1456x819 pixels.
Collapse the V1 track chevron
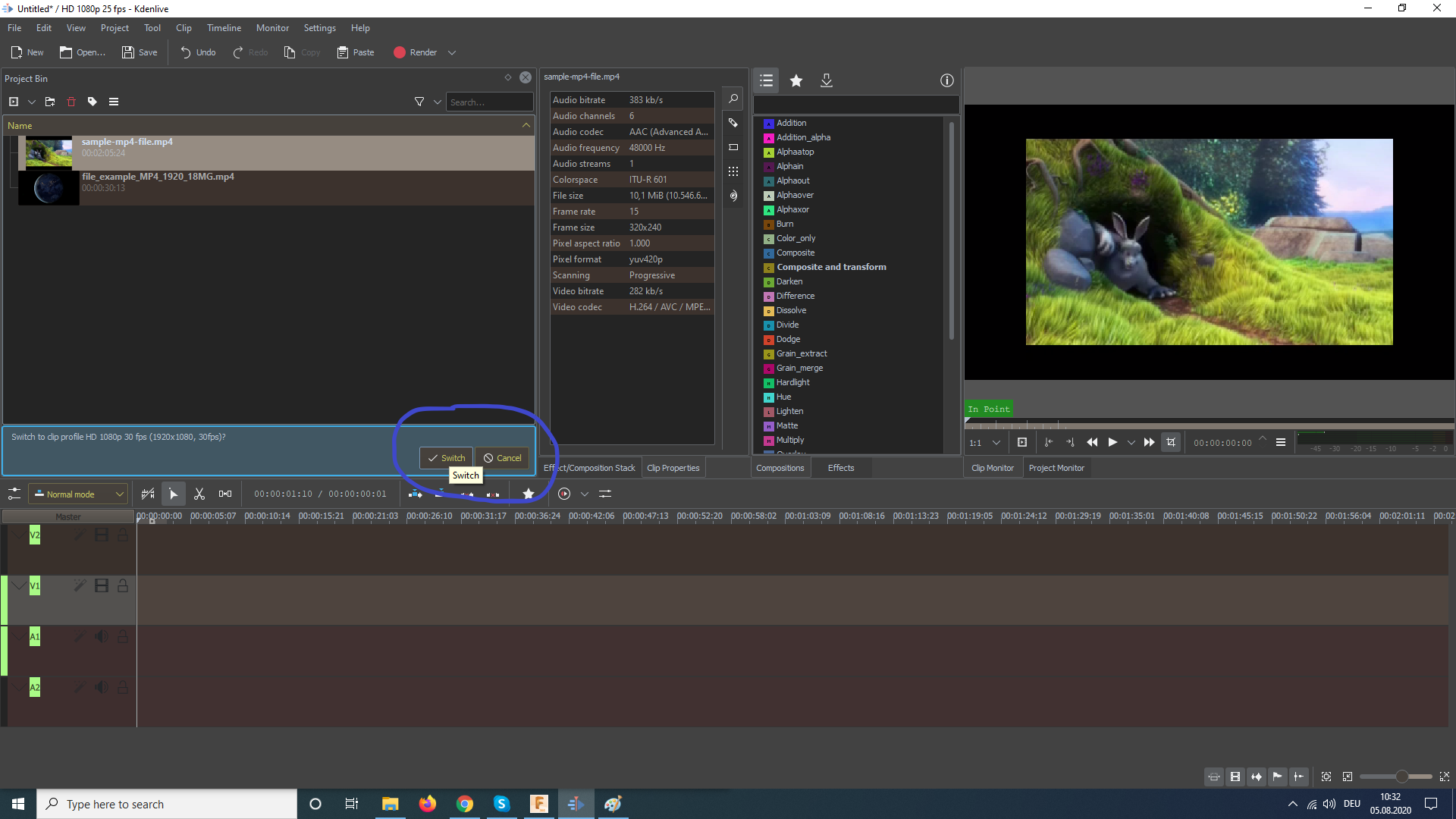[x=19, y=585]
